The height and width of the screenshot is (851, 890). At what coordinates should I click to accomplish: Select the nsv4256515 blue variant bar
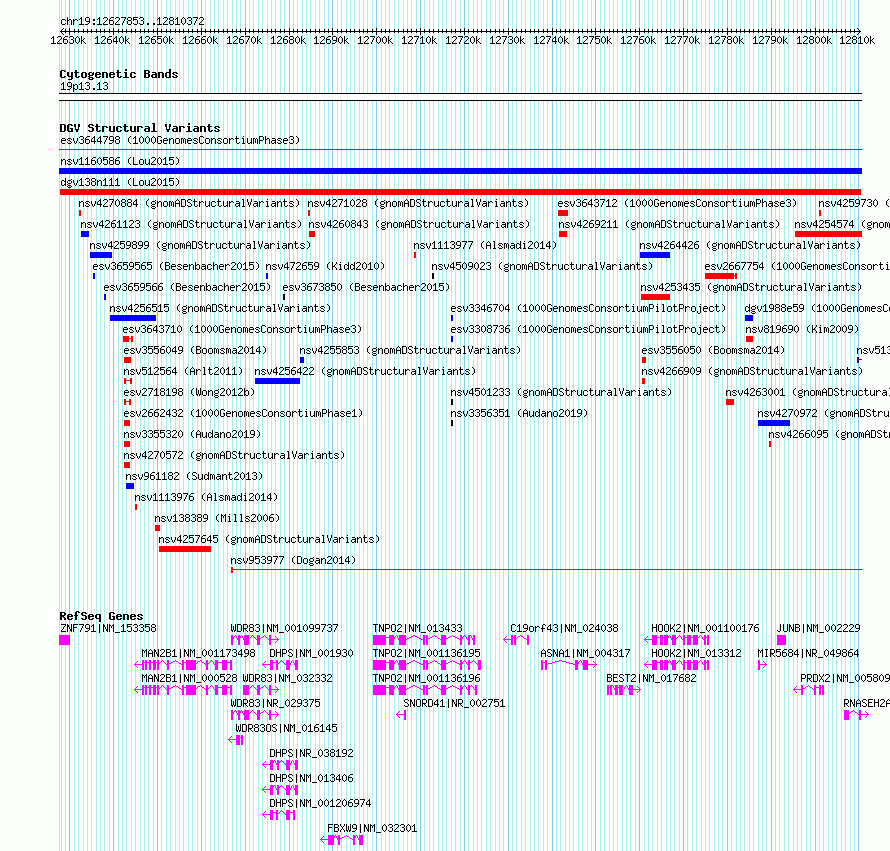[x=133, y=318]
